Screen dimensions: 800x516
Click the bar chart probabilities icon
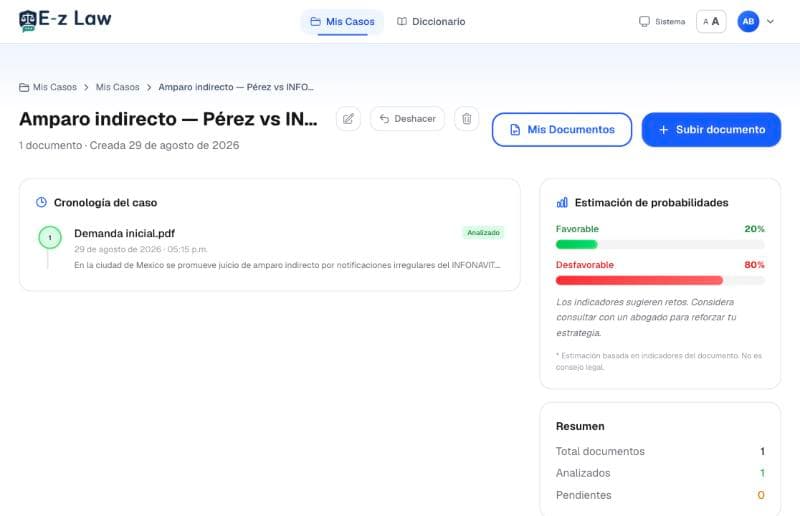(562, 203)
